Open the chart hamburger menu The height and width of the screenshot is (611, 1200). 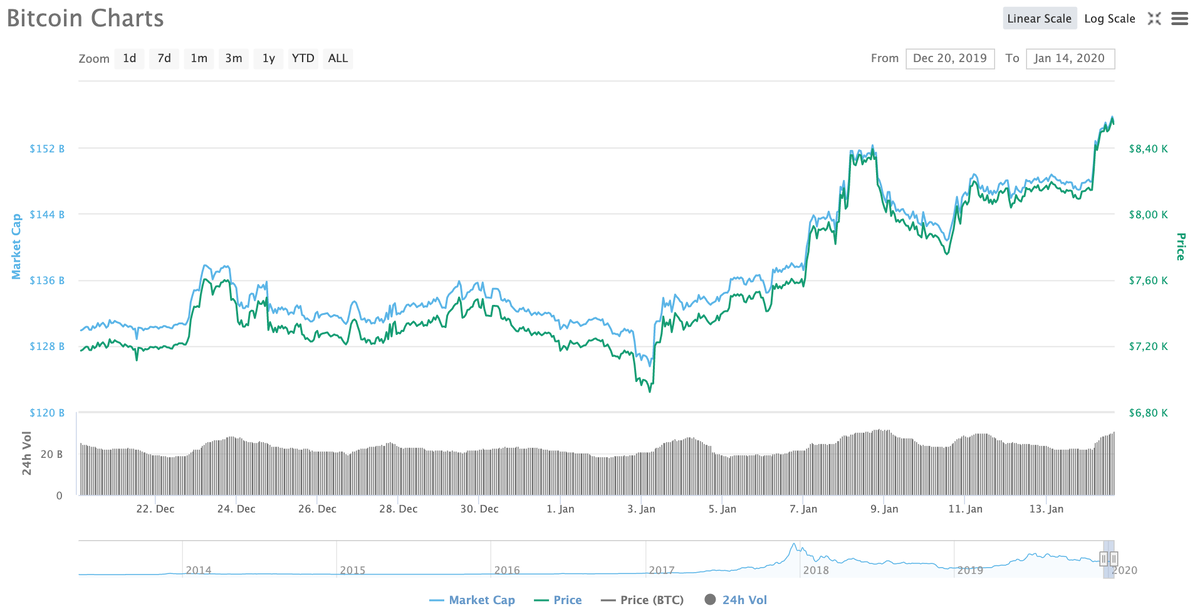click(x=1179, y=19)
